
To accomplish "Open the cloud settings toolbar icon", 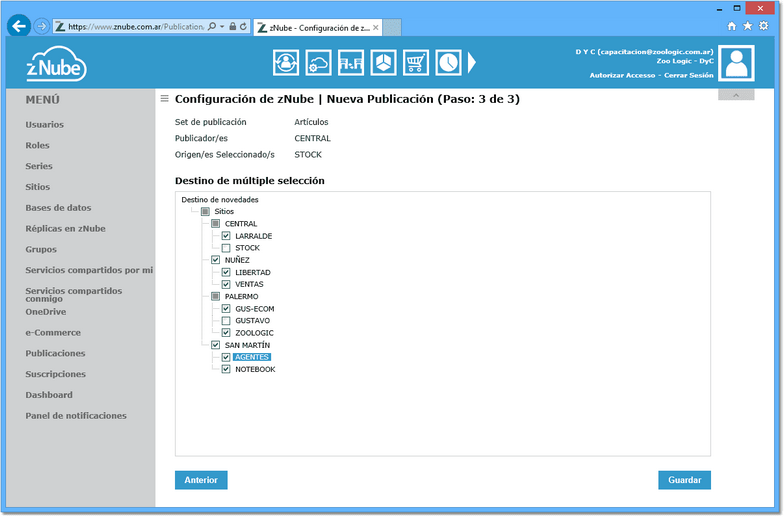I will [x=318, y=63].
